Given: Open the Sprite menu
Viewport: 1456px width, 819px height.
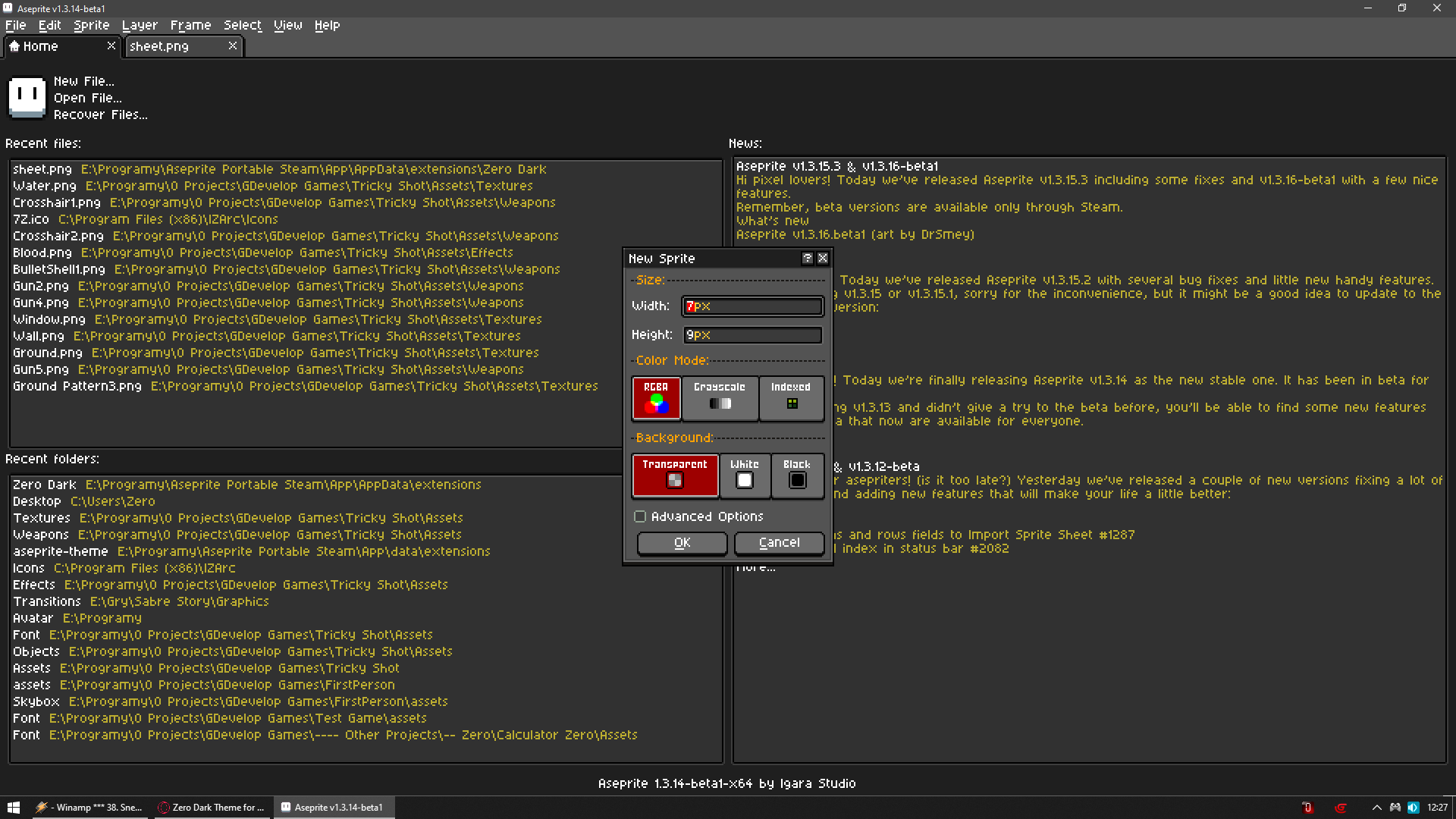Looking at the screenshot, I should 91,25.
